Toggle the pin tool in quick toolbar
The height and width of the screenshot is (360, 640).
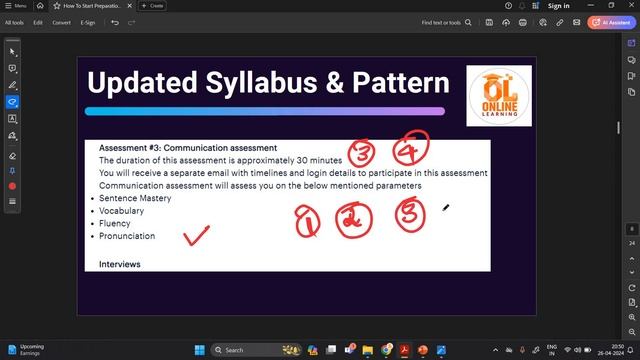[12, 171]
